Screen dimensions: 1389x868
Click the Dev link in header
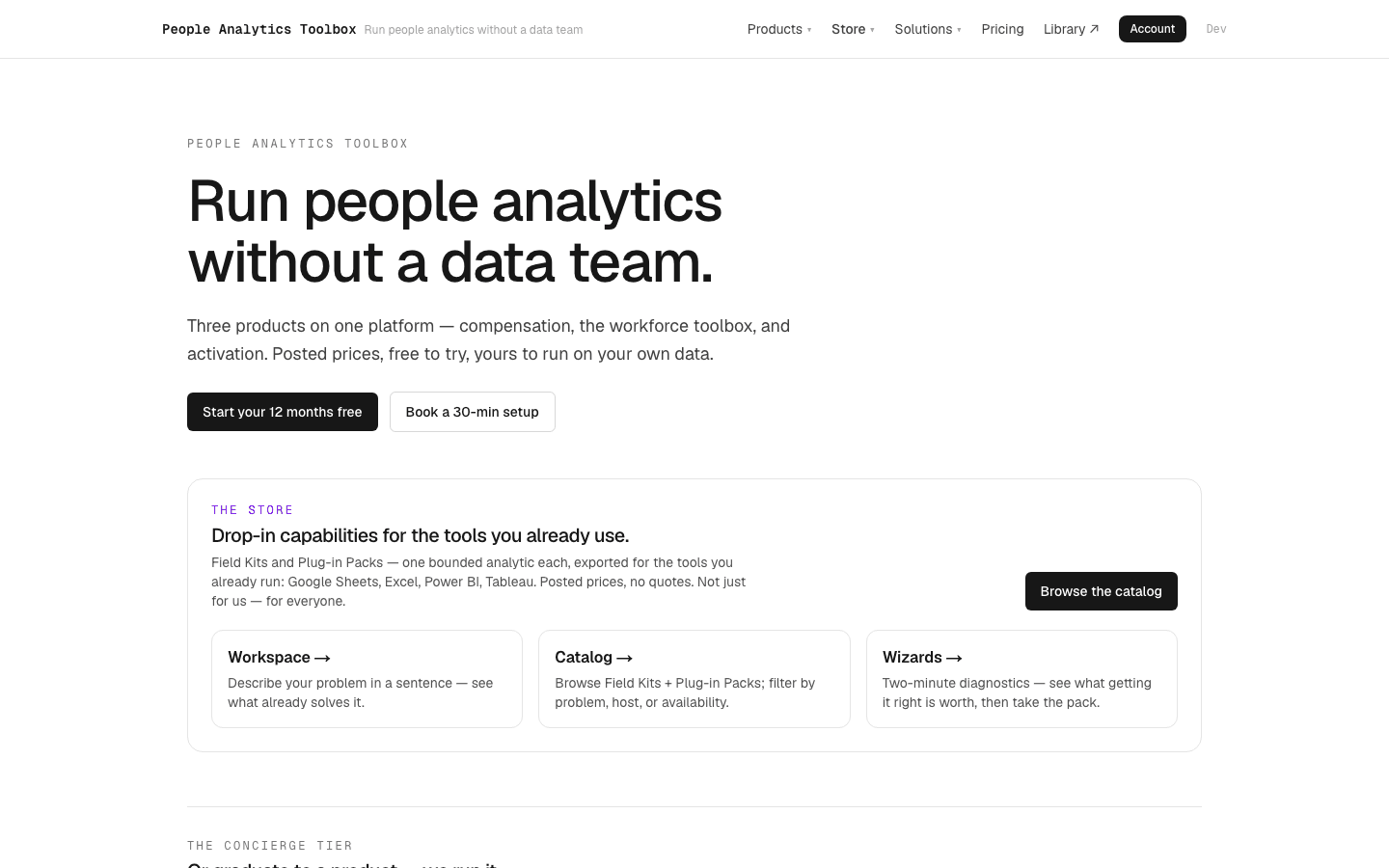(x=1216, y=29)
